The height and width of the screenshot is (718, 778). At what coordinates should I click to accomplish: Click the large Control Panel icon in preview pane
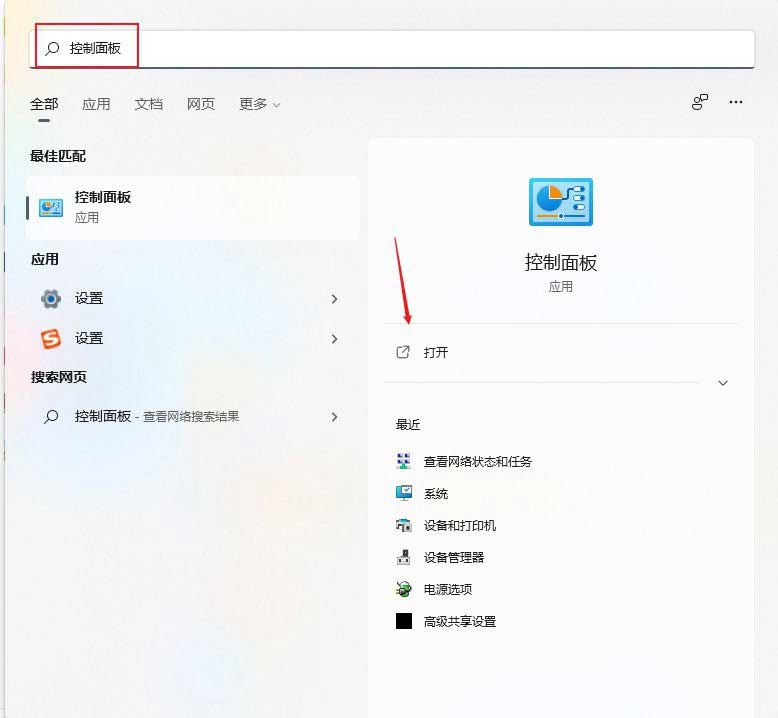(x=561, y=201)
